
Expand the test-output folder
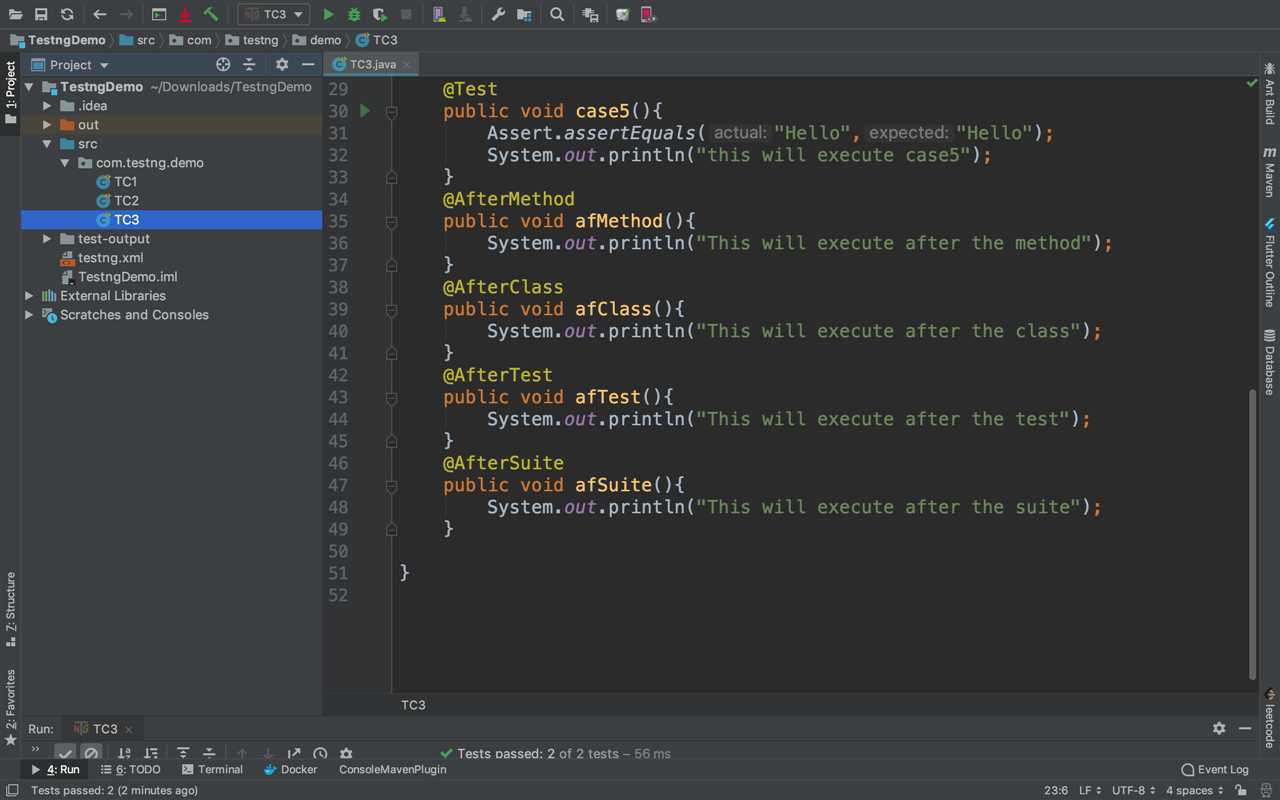point(47,239)
